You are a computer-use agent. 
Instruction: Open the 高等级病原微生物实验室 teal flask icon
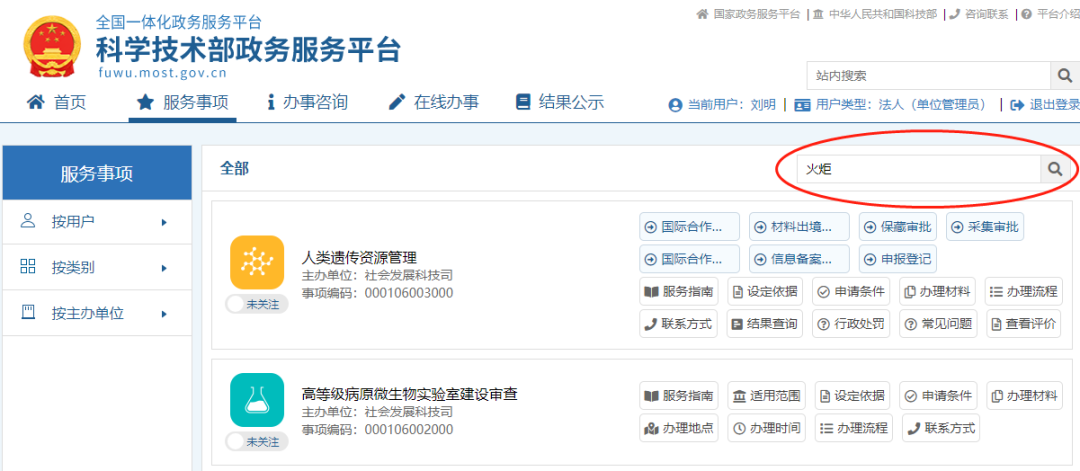[257, 400]
